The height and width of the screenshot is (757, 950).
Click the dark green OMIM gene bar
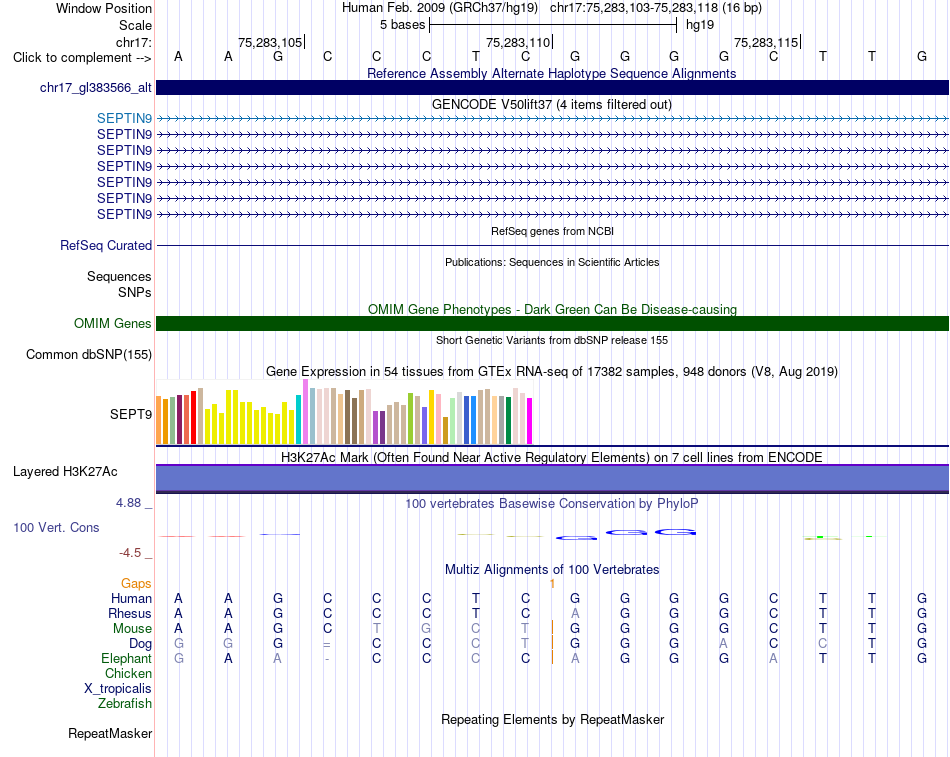(553, 323)
